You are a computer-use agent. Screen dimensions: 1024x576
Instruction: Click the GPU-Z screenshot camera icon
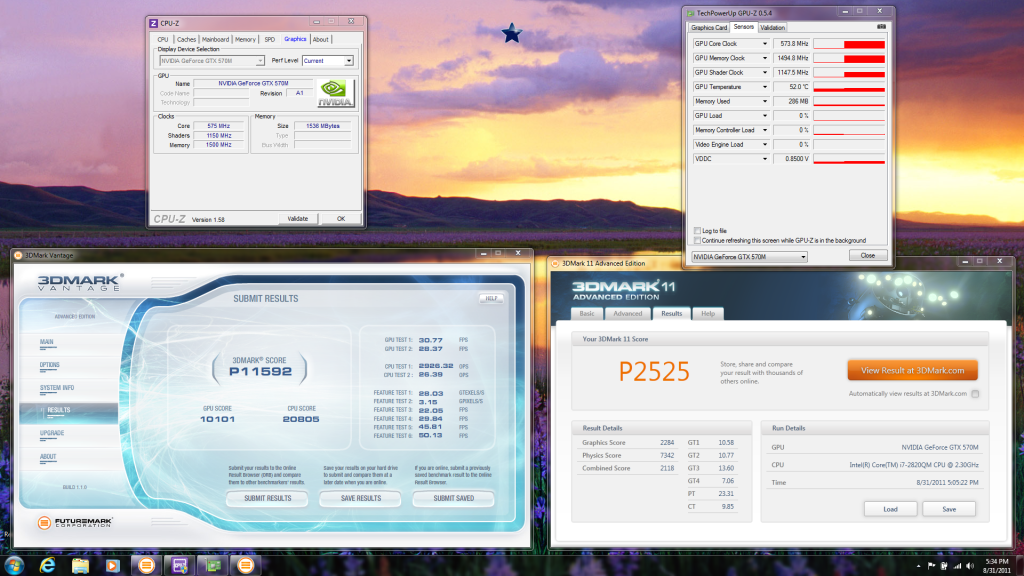(881, 27)
